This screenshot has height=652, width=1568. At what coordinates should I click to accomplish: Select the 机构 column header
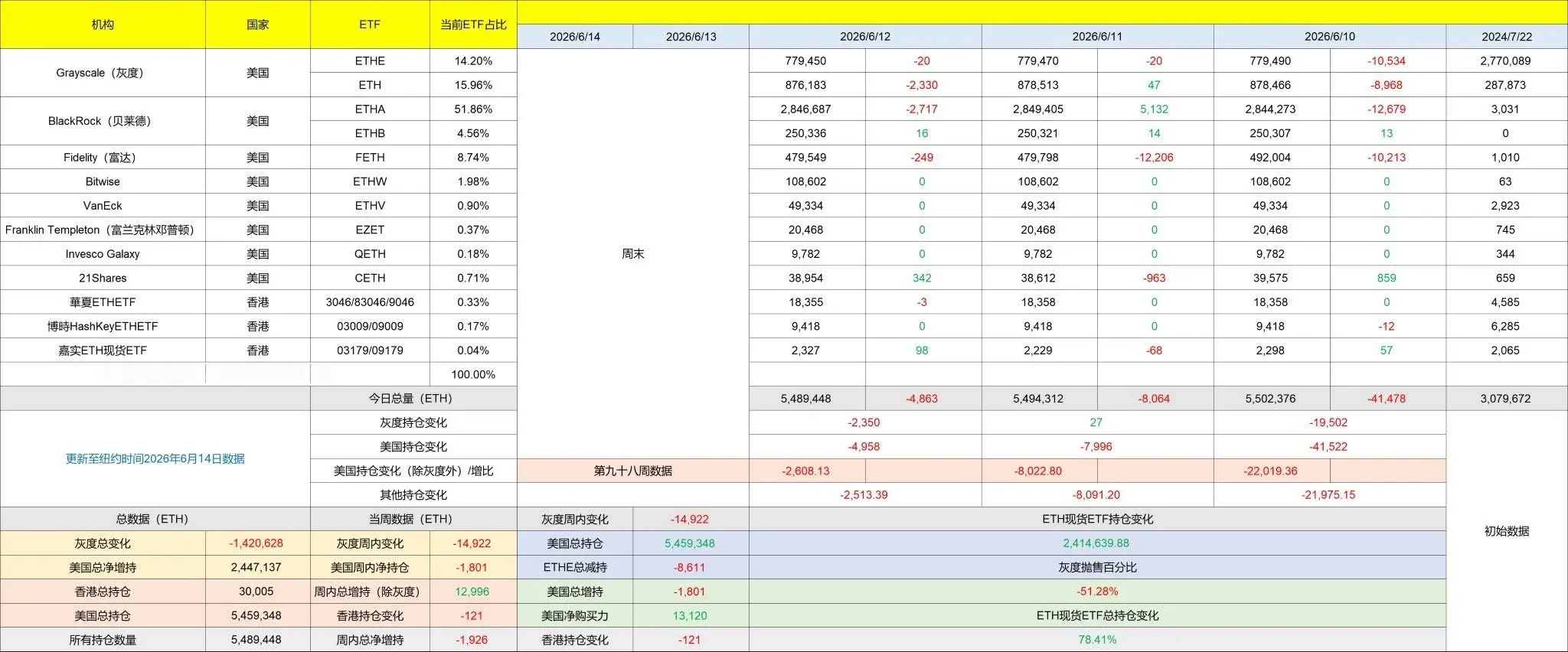103,24
